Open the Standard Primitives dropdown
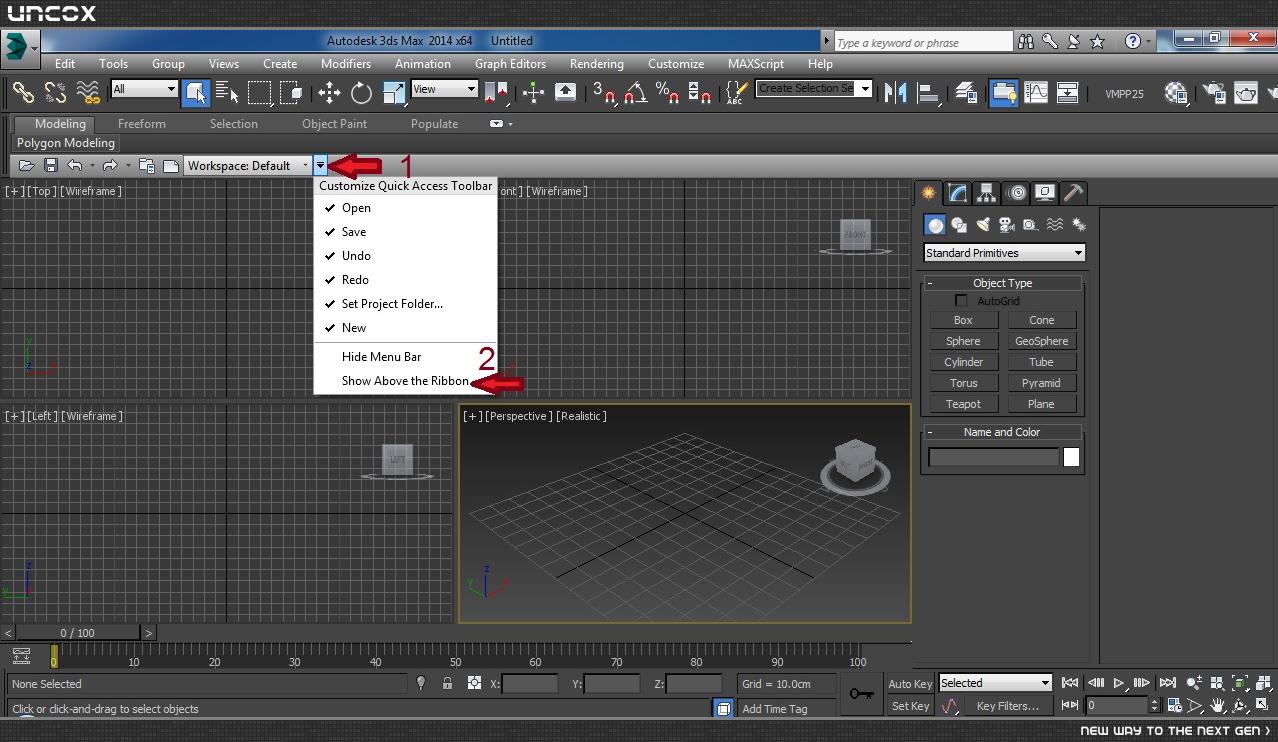 point(1004,253)
